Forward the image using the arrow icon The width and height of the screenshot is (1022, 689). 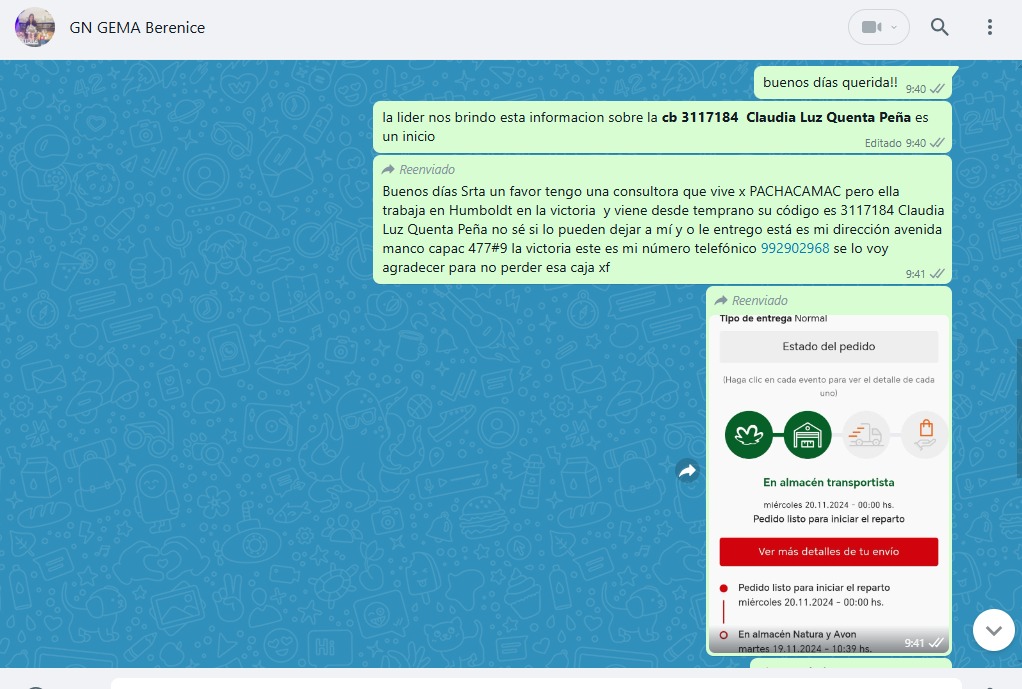click(x=688, y=471)
